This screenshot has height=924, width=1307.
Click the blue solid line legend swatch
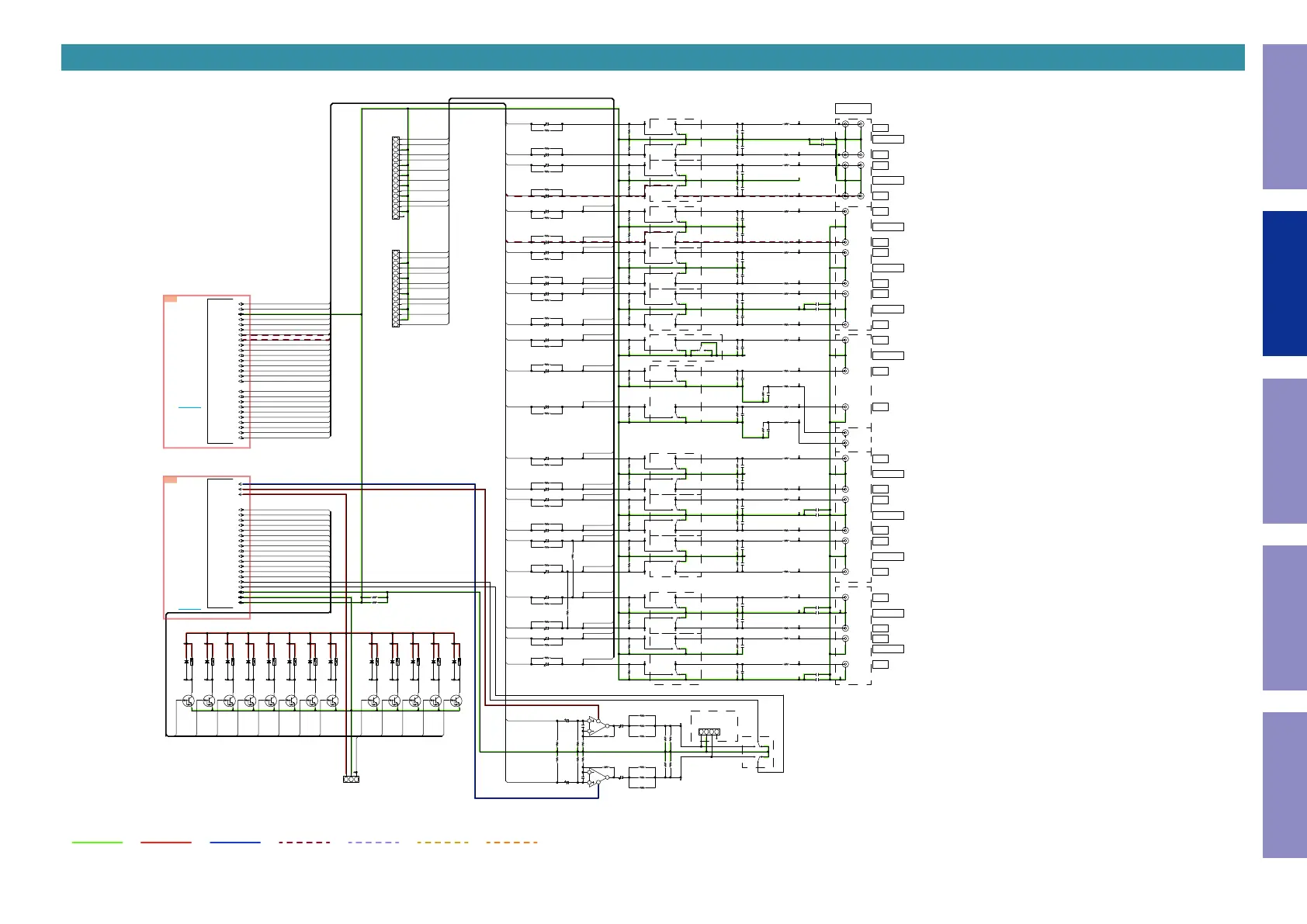coord(235,842)
